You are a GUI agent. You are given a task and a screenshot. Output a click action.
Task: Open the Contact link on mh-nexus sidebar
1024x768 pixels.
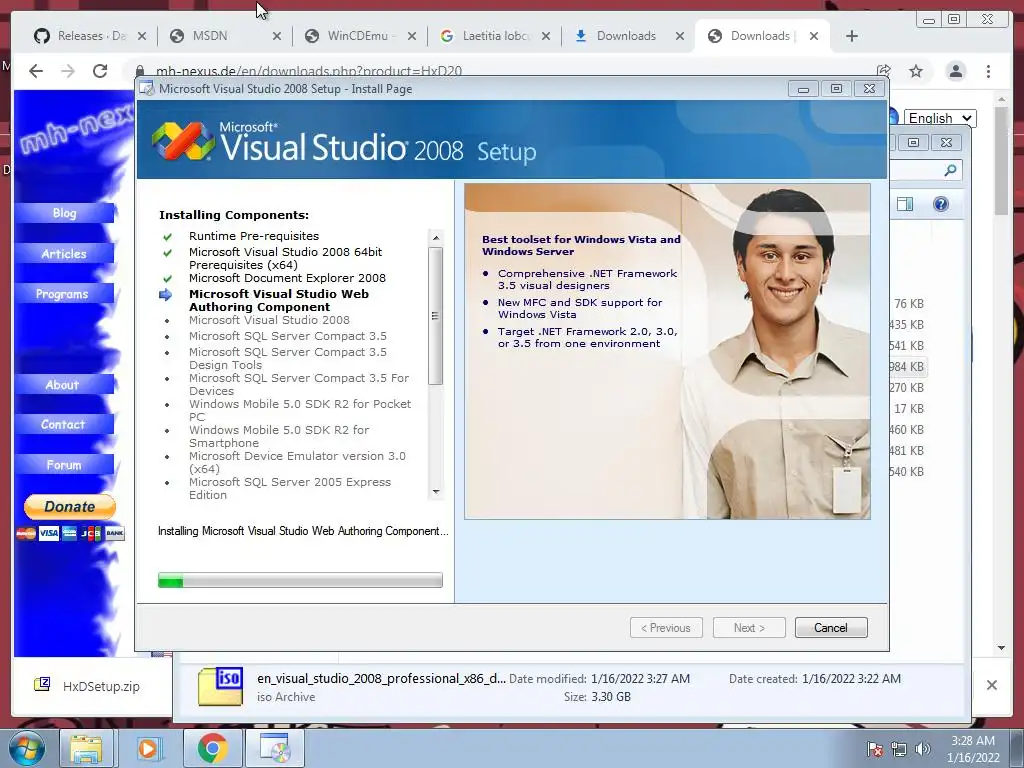[x=64, y=424]
